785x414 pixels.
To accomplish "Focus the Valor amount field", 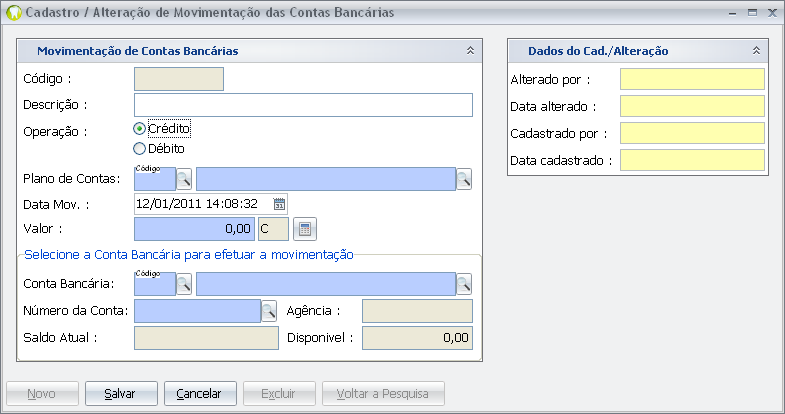I will click(194, 229).
